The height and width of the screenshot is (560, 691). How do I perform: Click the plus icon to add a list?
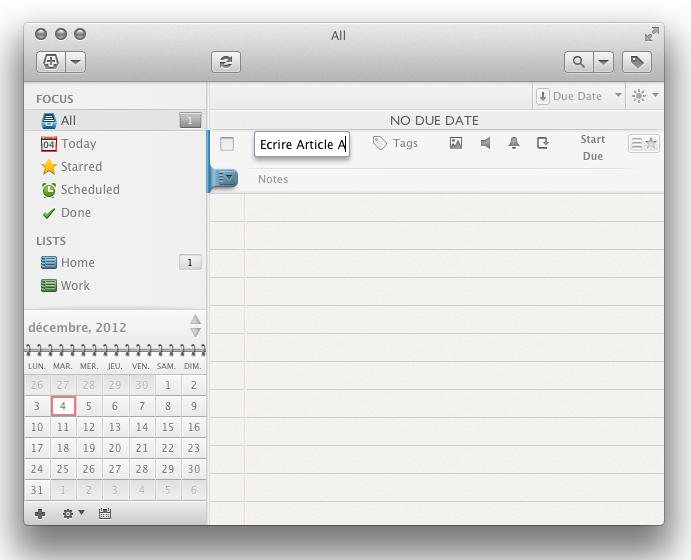click(40, 513)
